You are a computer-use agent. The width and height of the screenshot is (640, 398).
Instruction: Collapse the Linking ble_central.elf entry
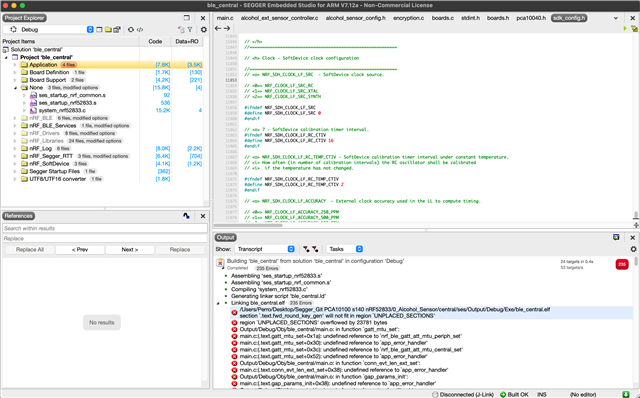click(x=218, y=303)
